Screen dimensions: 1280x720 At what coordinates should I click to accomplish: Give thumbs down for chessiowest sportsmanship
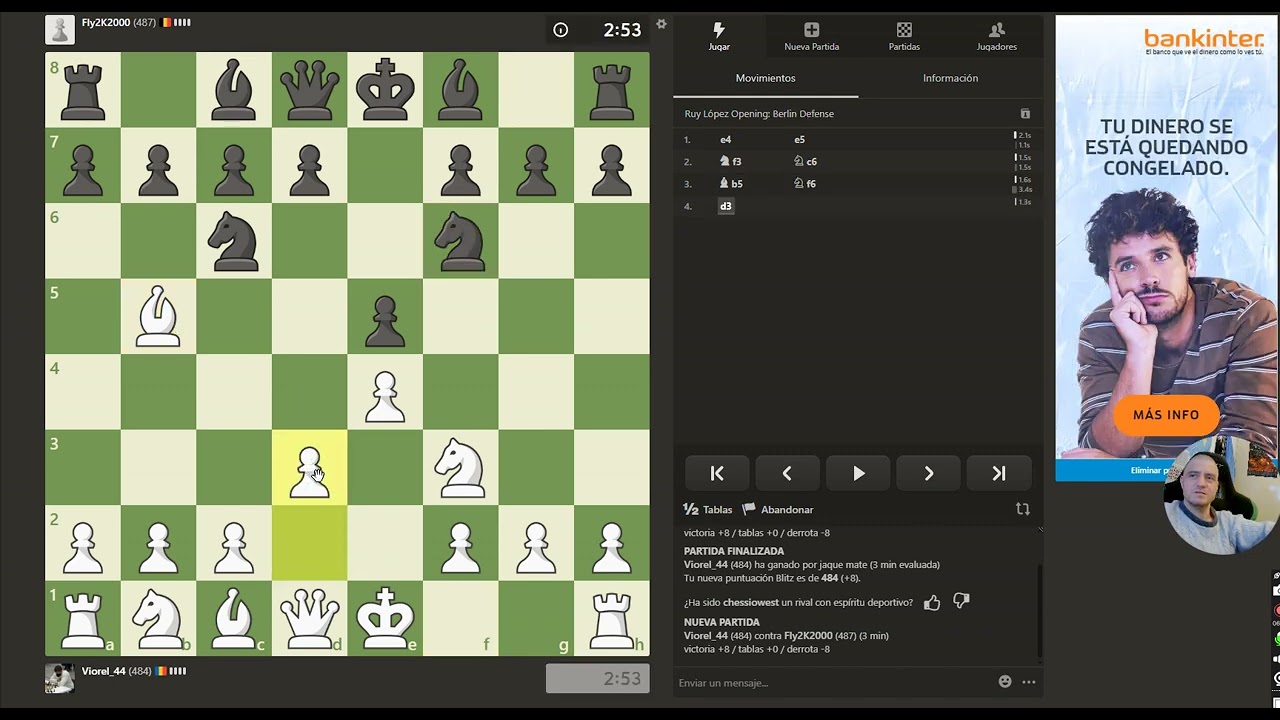(961, 602)
